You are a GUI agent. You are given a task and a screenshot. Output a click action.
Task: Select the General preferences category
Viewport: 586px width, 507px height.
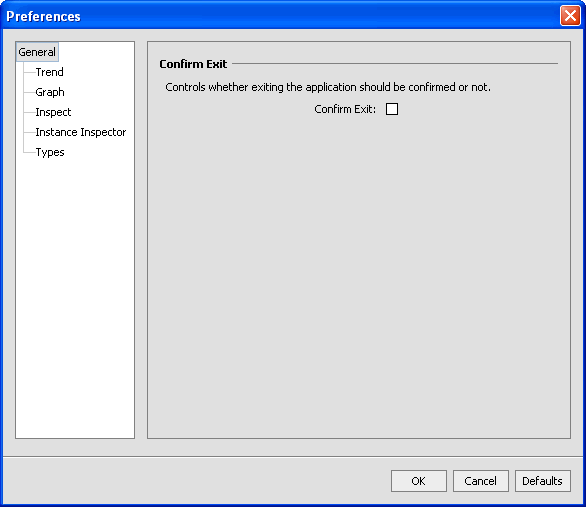(x=37, y=52)
